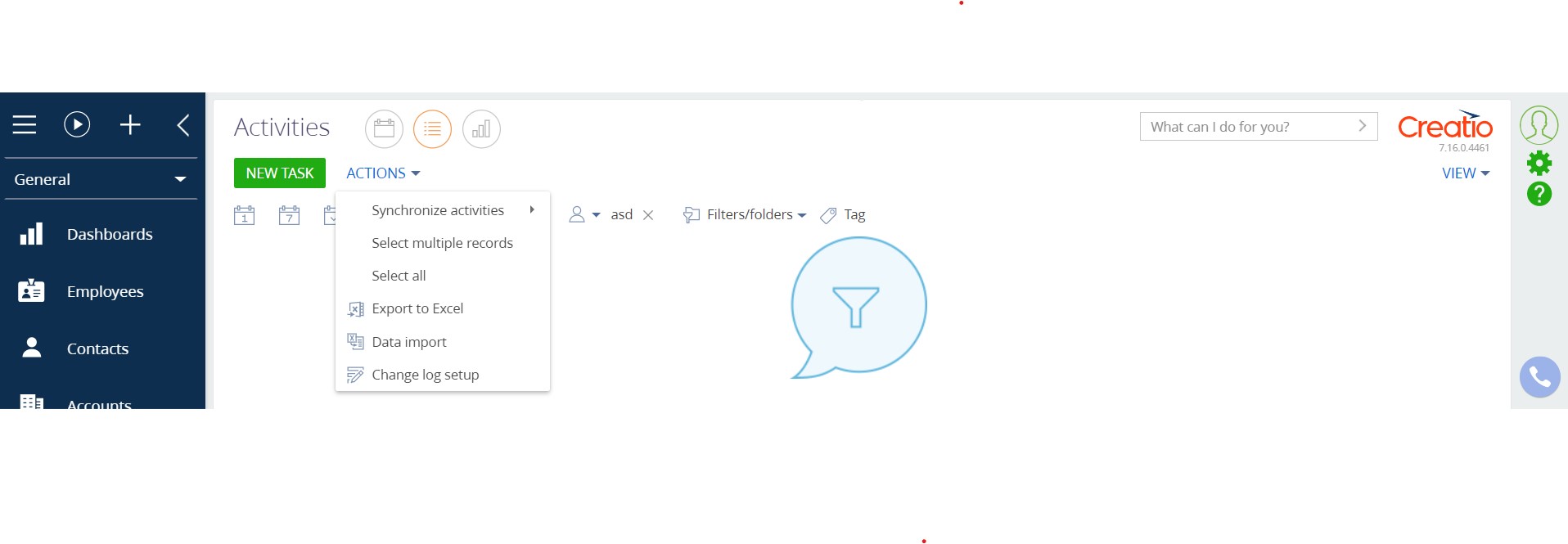1568x544 pixels.
Task: Click the NEW TASK button
Action: (x=280, y=173)
